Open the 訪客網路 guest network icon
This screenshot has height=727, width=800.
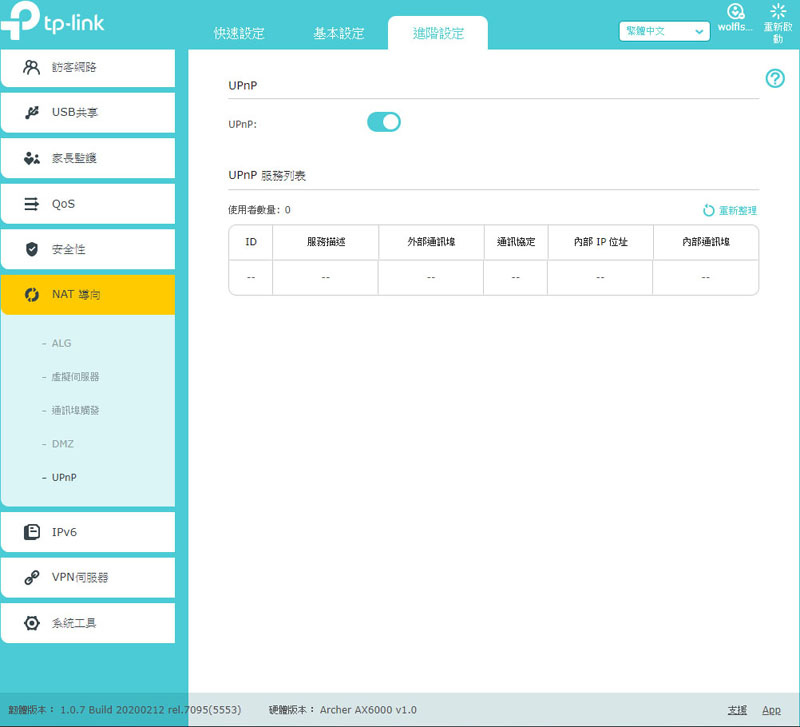[x=31, y=67]
